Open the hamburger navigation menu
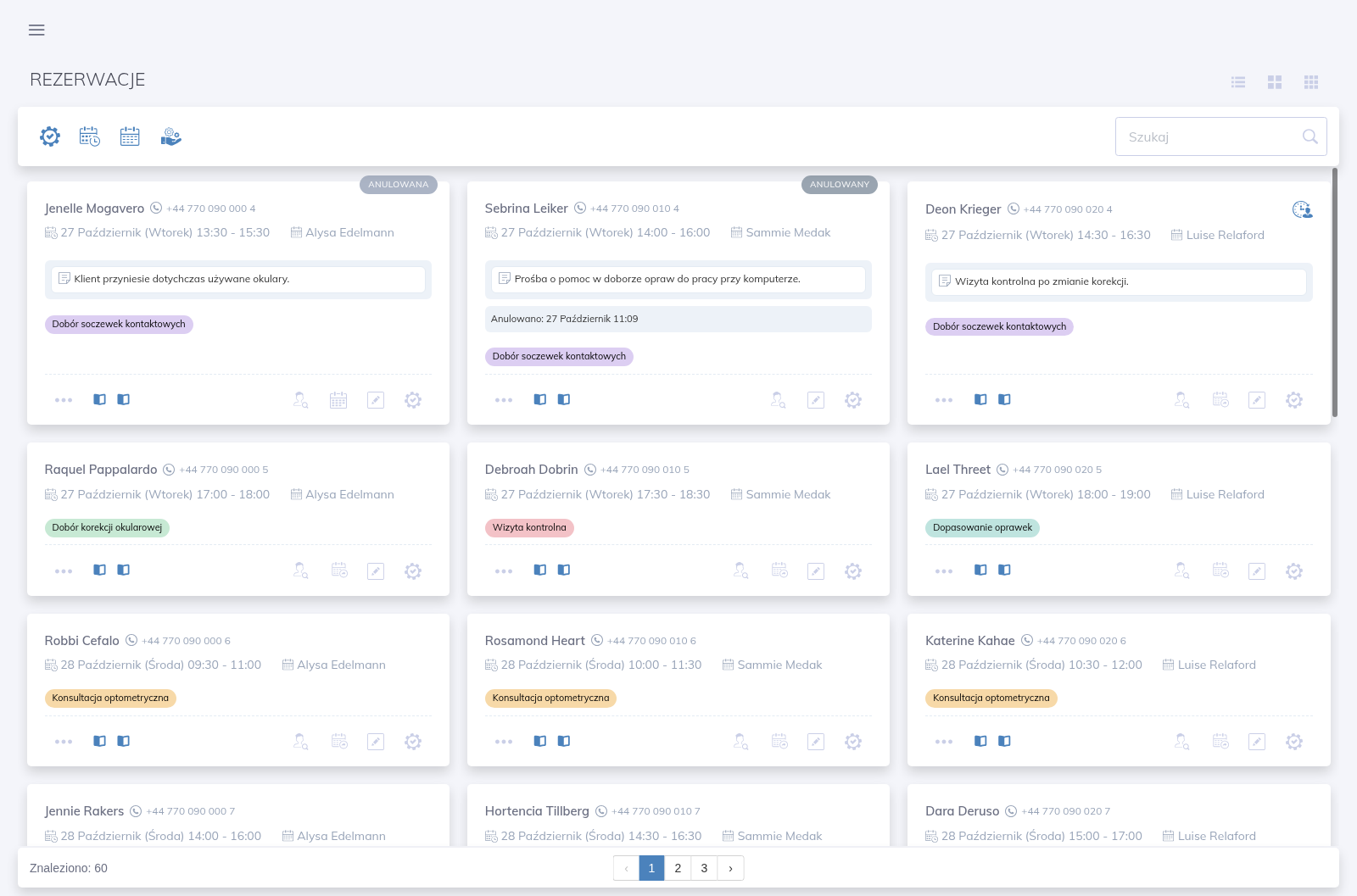1357x896 pixels. (x=36, y=31)
